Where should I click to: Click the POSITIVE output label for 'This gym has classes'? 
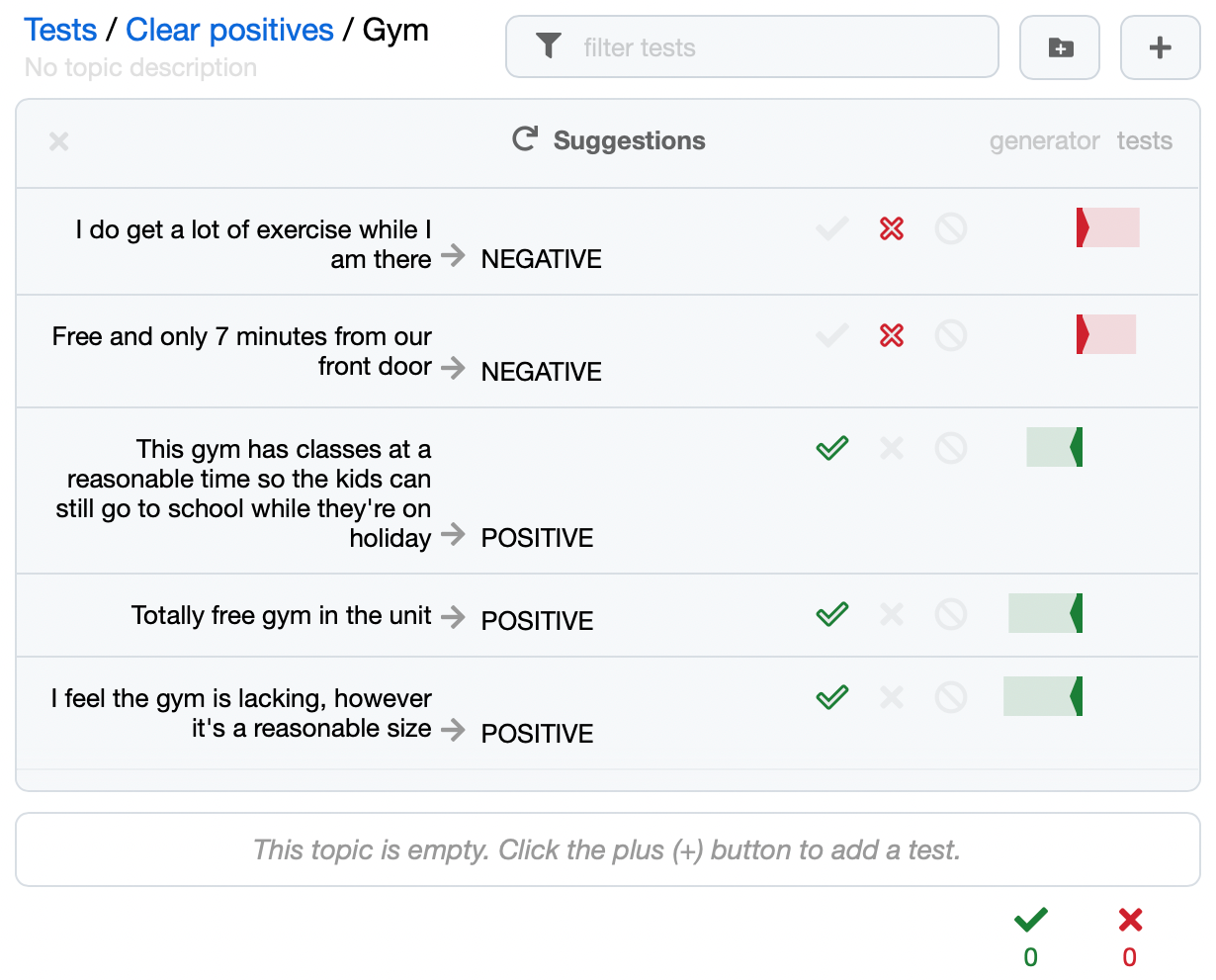(x=537, y=538)
